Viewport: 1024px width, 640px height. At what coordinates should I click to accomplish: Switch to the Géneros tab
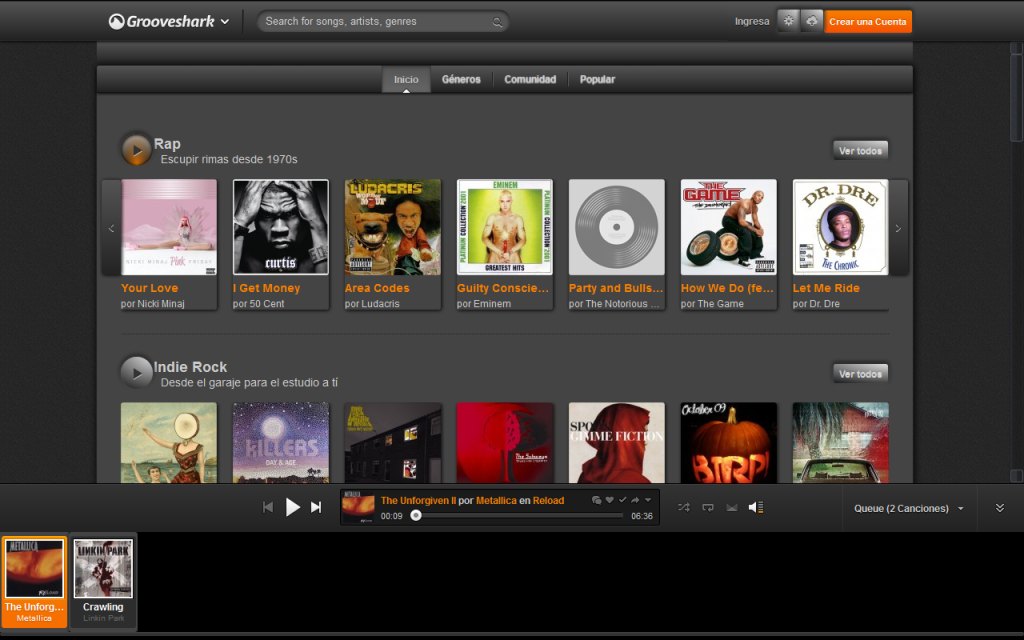pyautogui.click(x=461, y=79)
